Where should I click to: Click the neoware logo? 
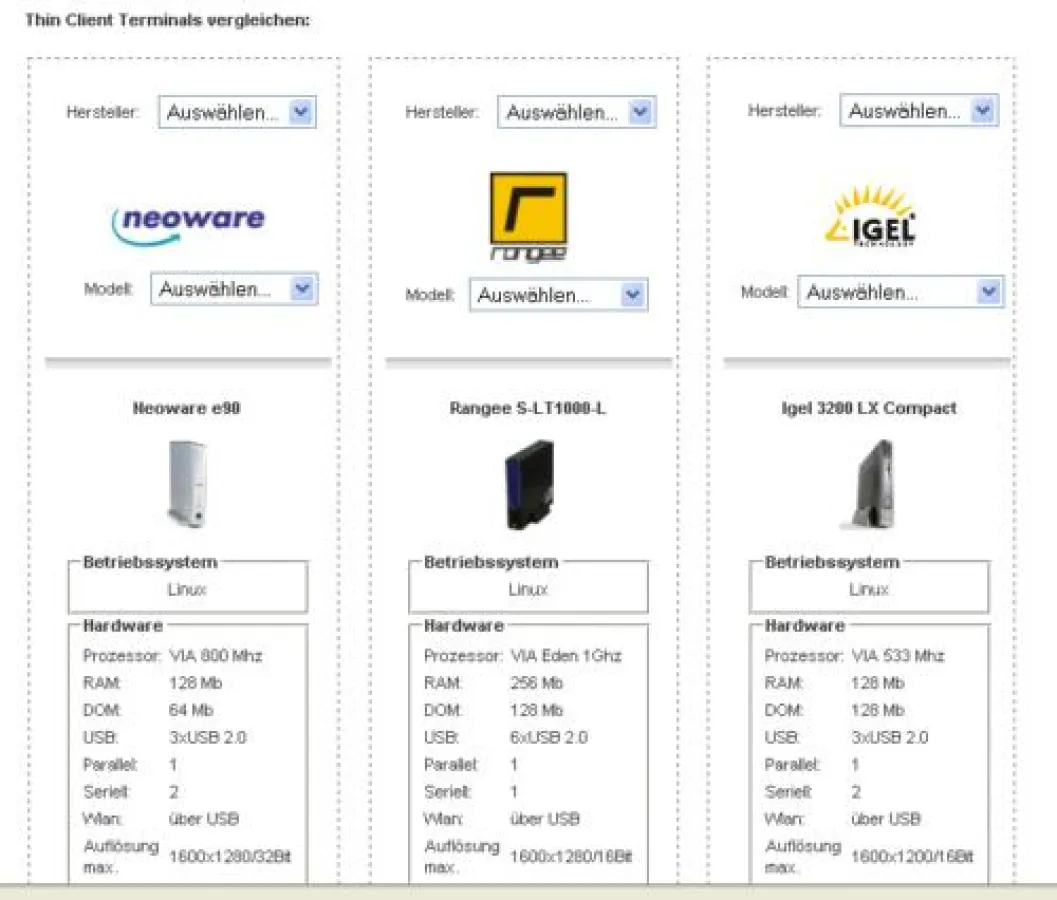coord(188,221)
